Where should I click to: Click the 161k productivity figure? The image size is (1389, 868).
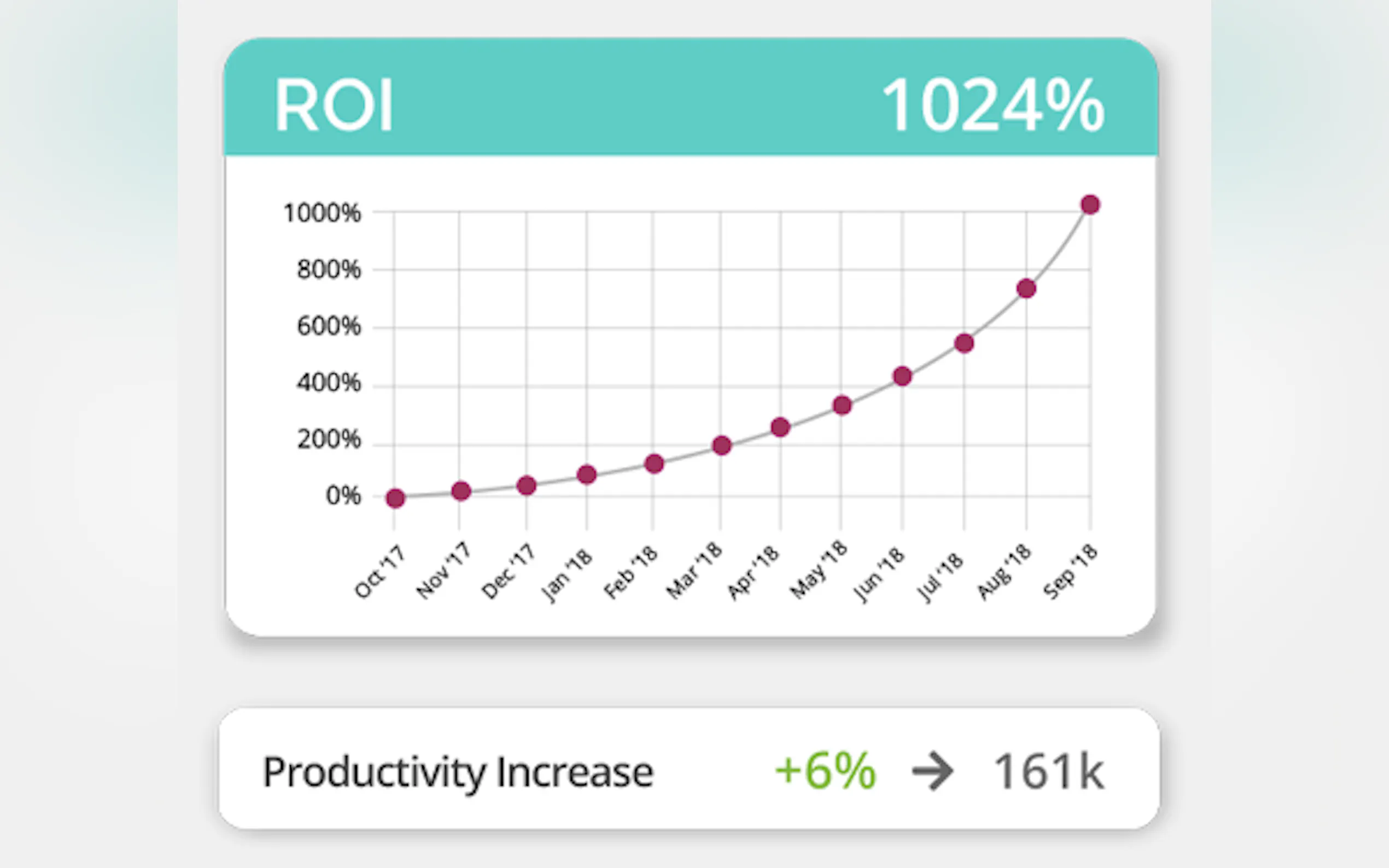coord(1048,772)
